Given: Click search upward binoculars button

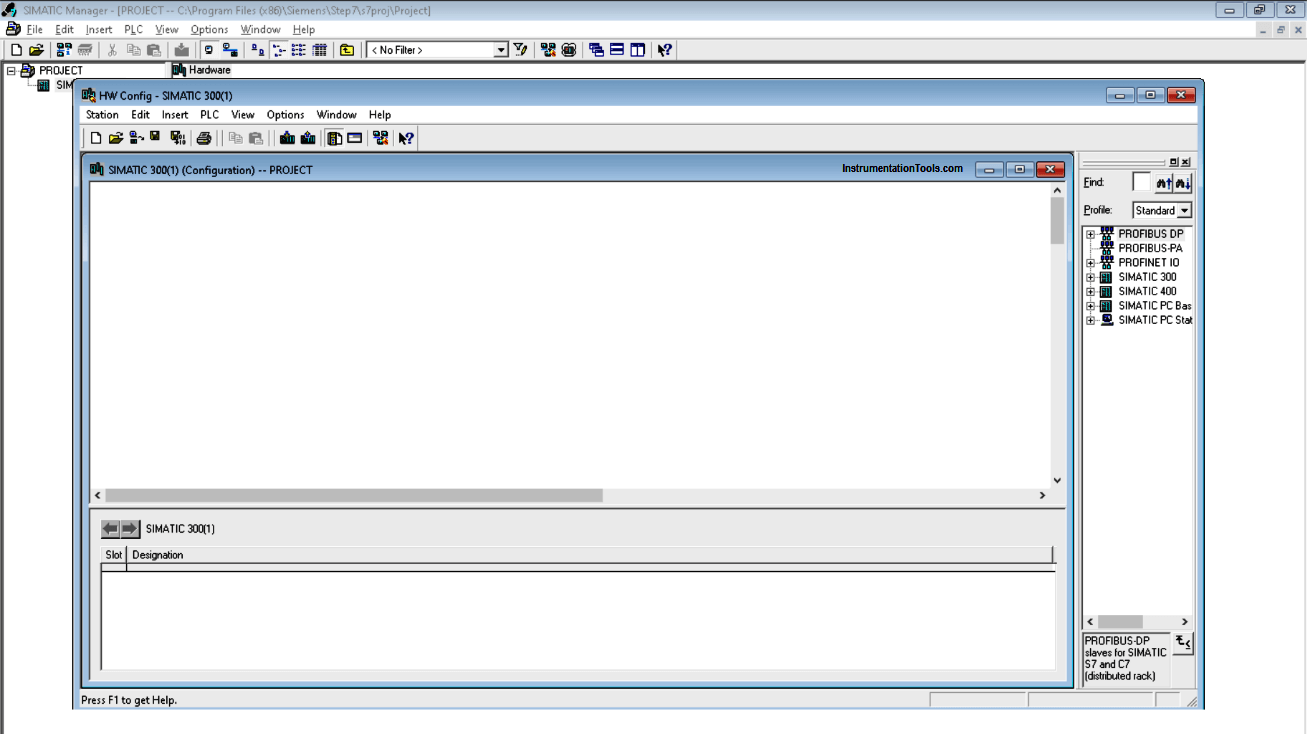Looking at the screenshot, I should pyautogui.click(x=1163, y=183).
